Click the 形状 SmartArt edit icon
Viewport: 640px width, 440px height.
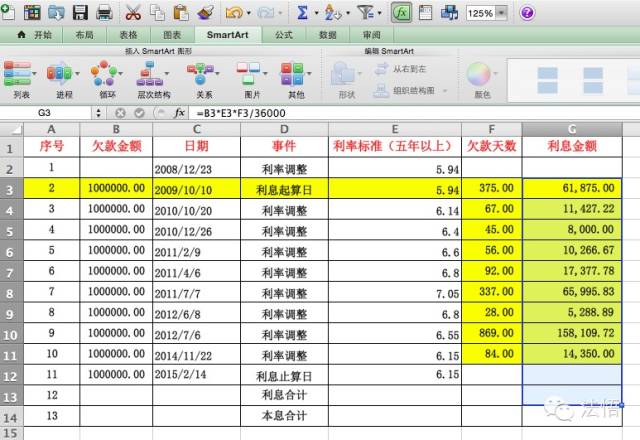pyautogui.click(x=342, y=74)
